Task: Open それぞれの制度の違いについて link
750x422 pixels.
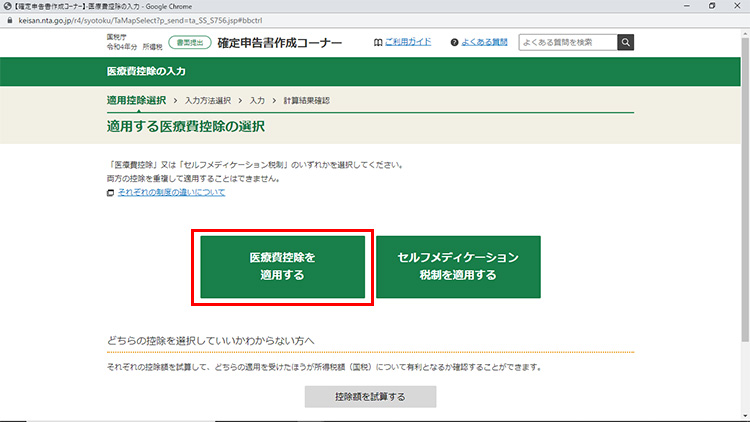Action: click(x=171, y=192)
